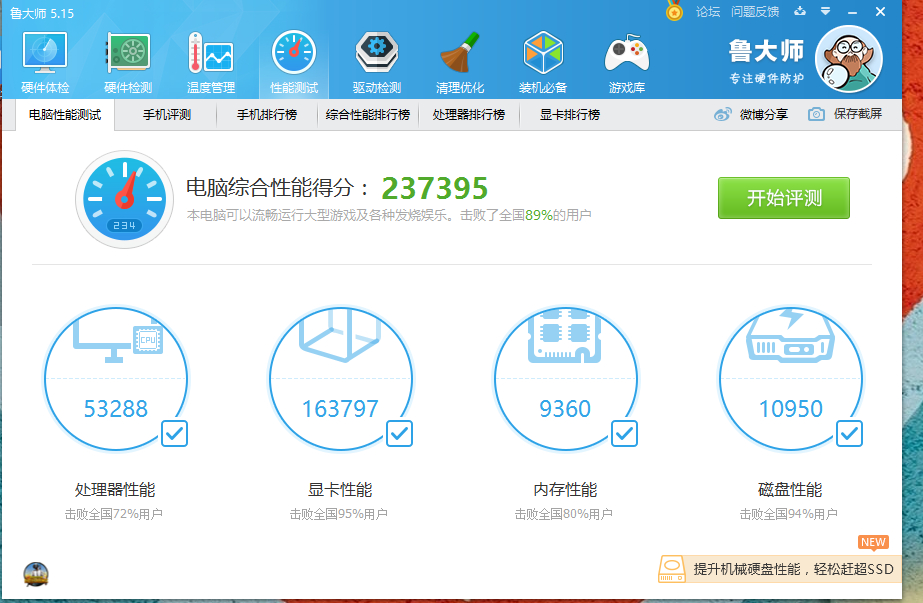The image size is (923, 603).
Task: Click the 微博分享 share link
Action: pyautogui.click(x=763, y=114)
